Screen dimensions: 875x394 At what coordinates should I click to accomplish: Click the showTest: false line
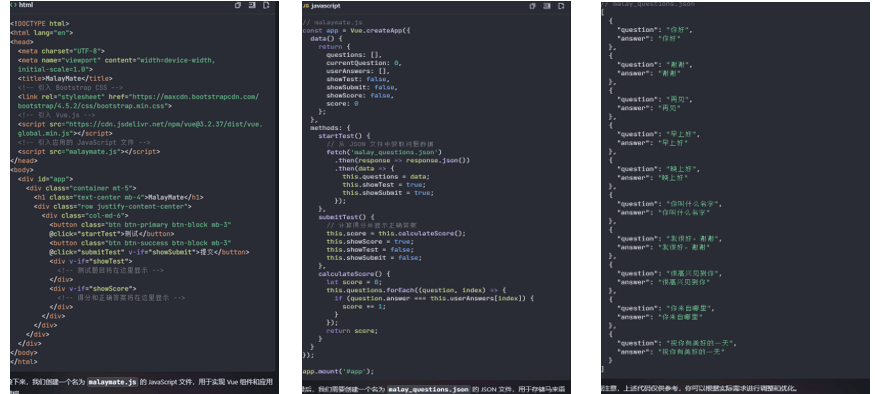pos(358,79)
